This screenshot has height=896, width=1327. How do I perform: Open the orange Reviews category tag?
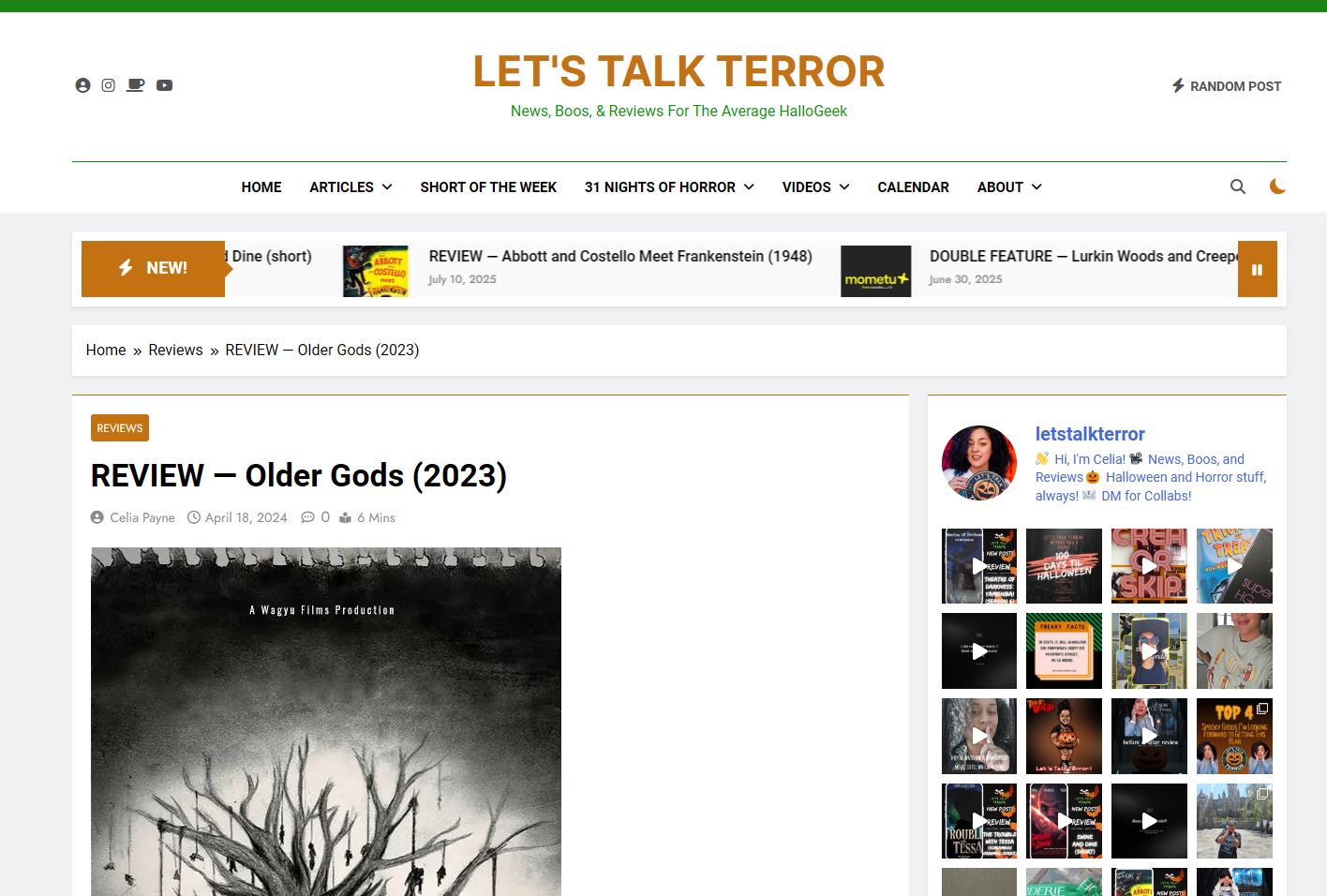[120, 428]
